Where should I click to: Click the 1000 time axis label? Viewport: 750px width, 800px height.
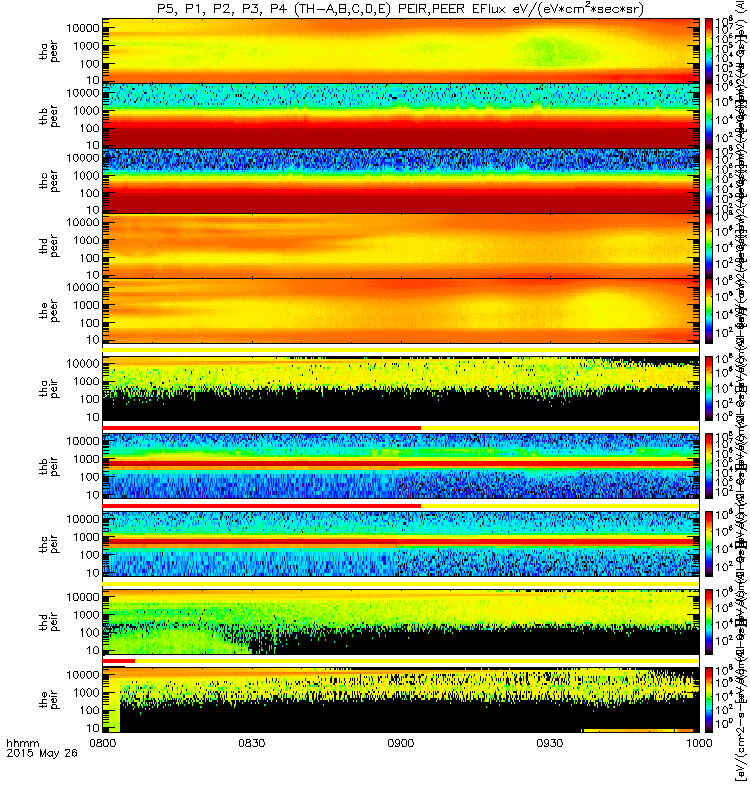pos(699,743)
